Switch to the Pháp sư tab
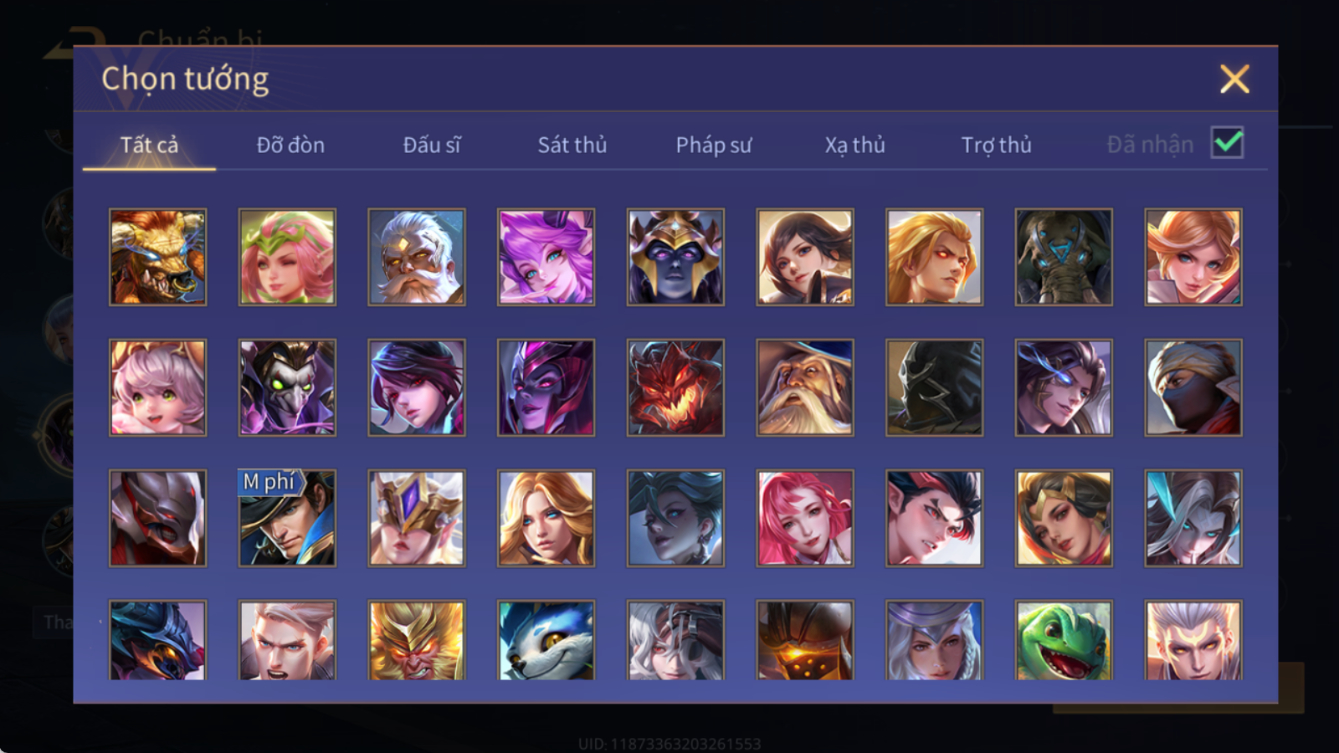The image size is (1339, 753). 714,145
